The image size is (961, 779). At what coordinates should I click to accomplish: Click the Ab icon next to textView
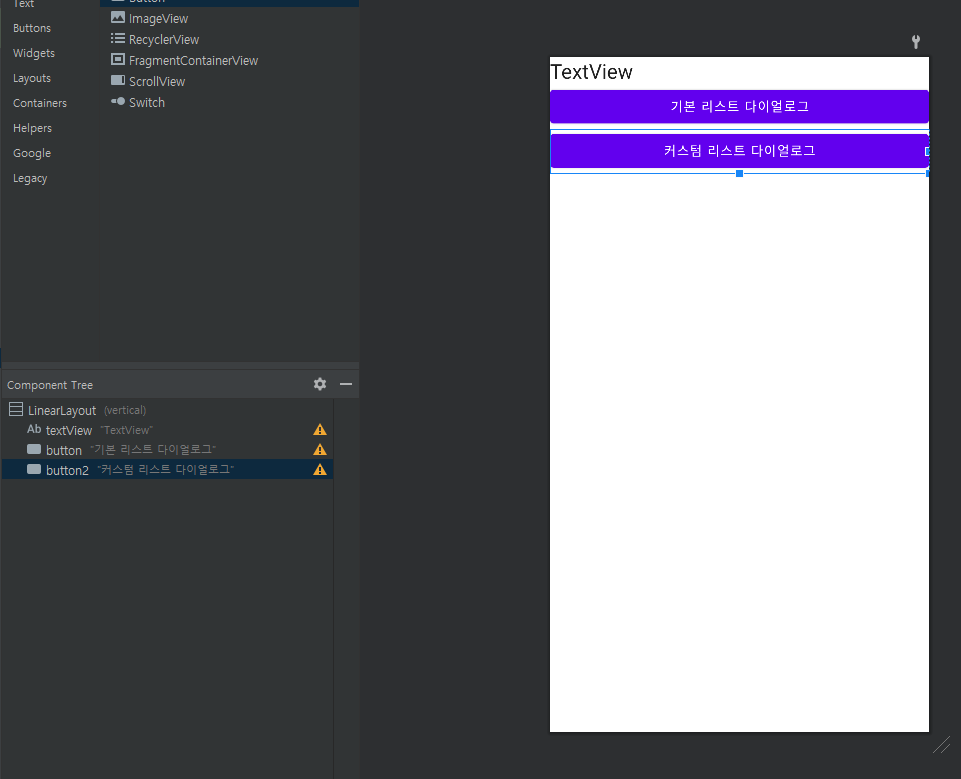34,429
